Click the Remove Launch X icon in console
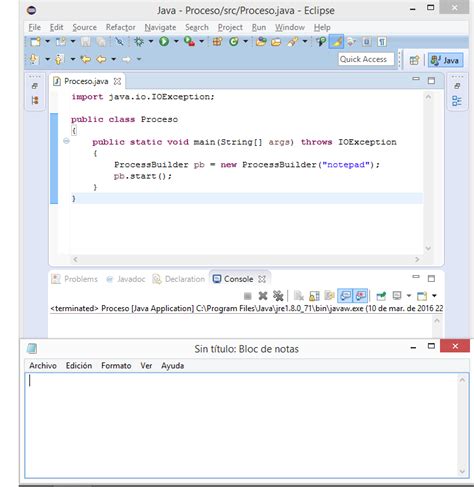This screenshot has height=487, width=474. (x=263, y=296)
